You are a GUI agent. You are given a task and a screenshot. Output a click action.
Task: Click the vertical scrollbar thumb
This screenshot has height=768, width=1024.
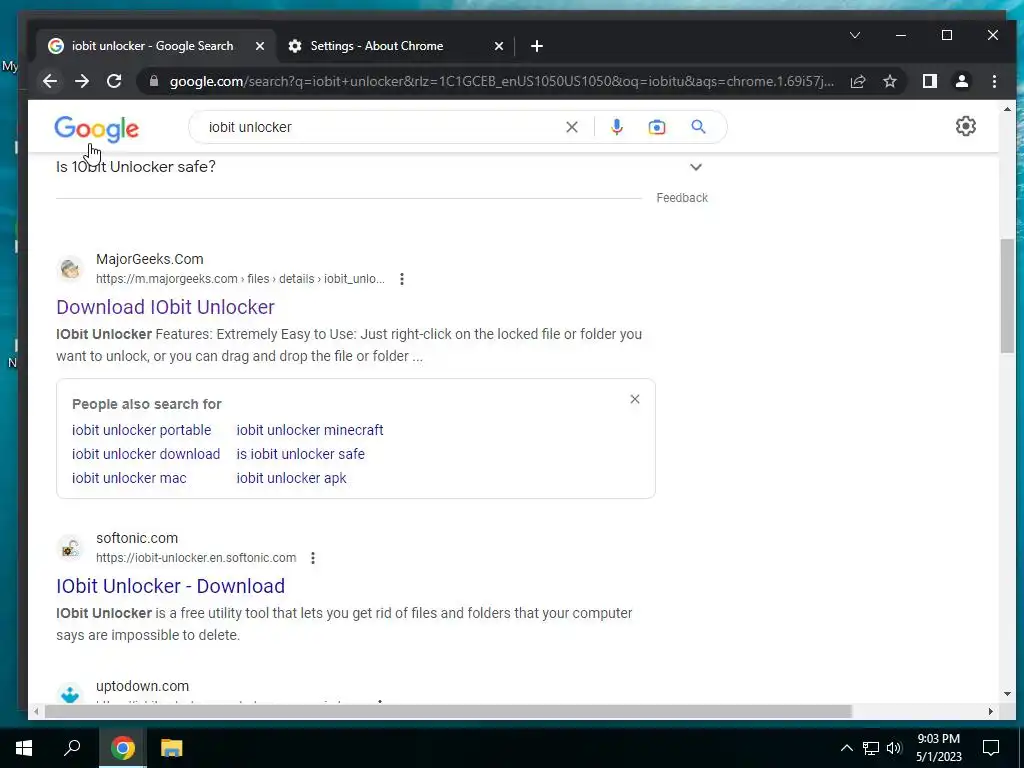1007,295
